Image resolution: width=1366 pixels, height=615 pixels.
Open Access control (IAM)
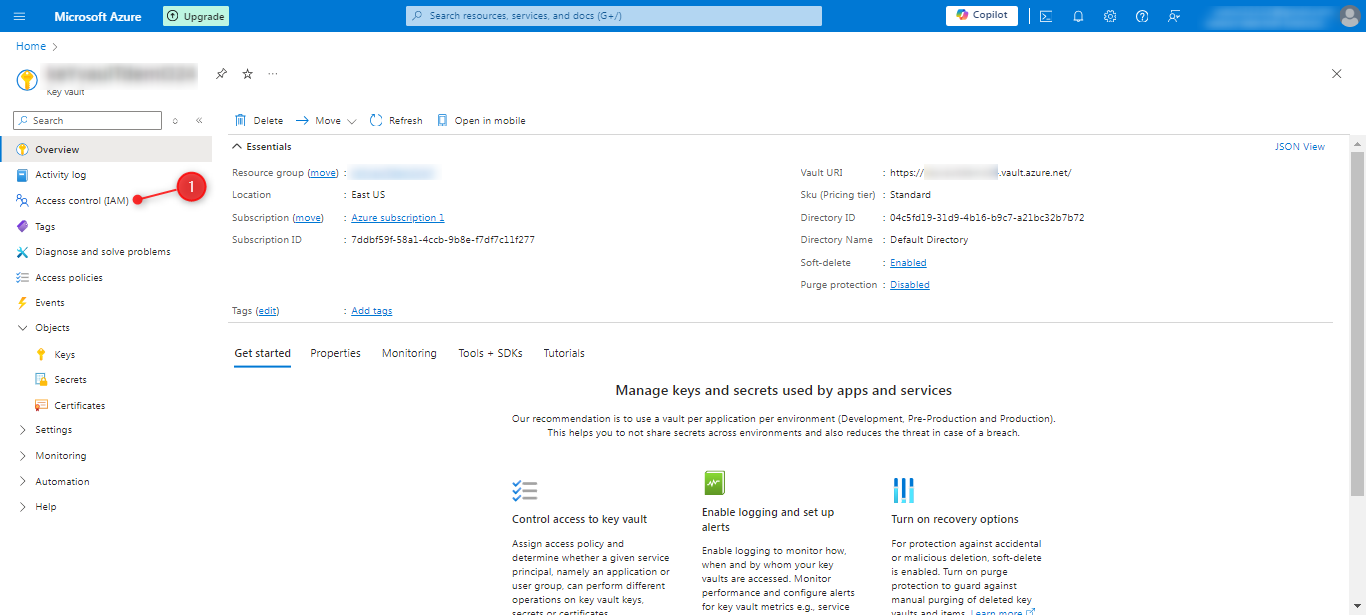[81, 201]
